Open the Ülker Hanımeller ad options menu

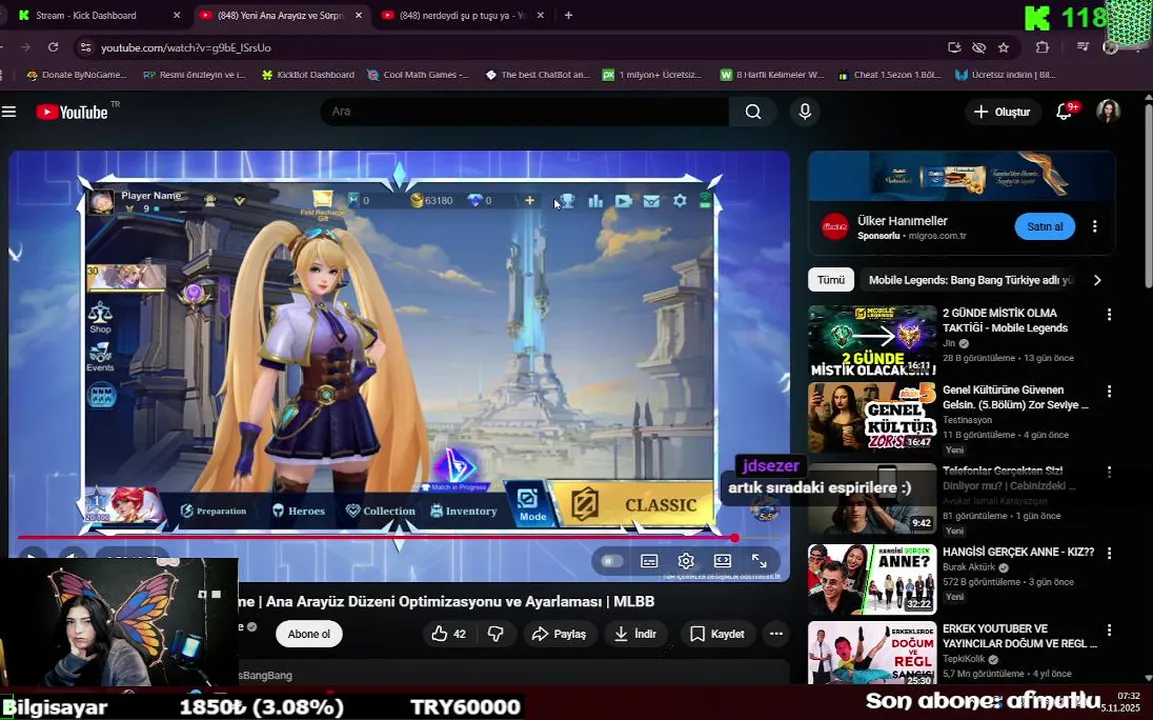click(1095, 227)
